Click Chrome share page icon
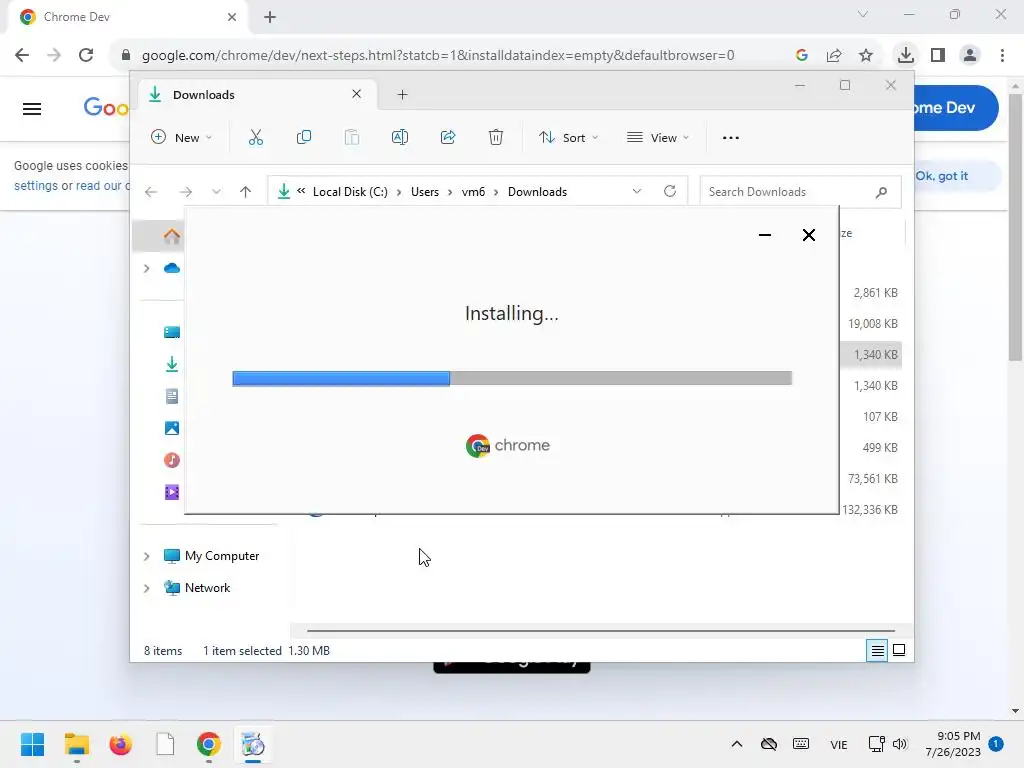 (x=834, y=56)
